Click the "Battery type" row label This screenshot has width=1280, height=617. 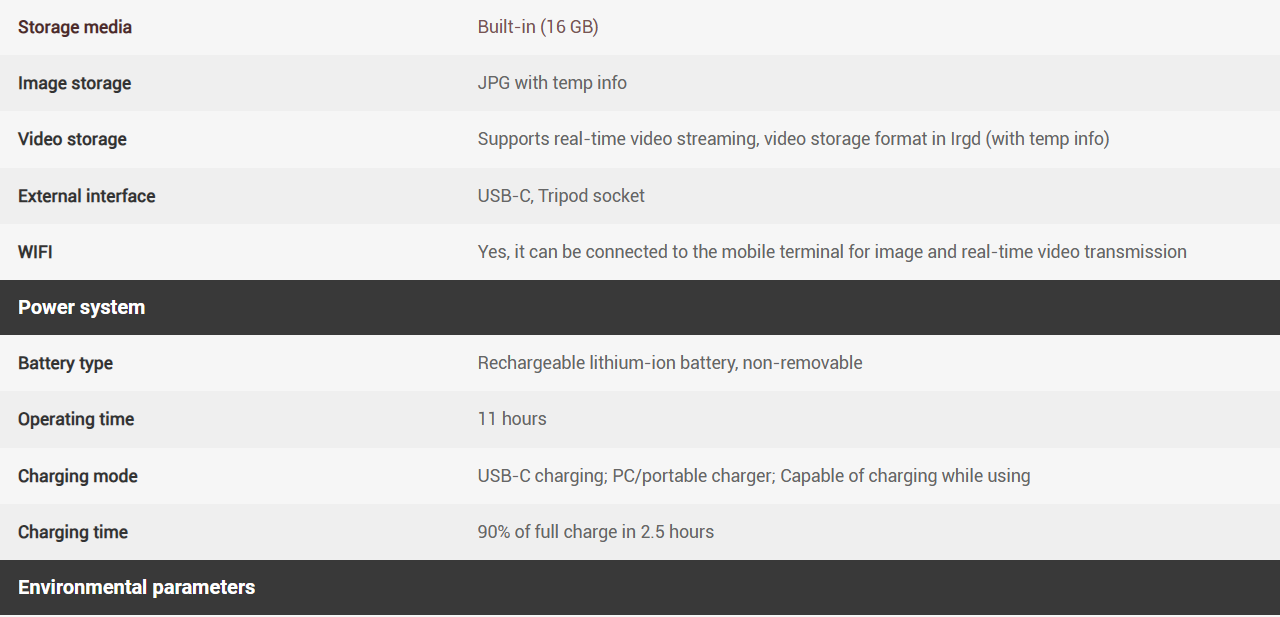click(x=65, y=363)
